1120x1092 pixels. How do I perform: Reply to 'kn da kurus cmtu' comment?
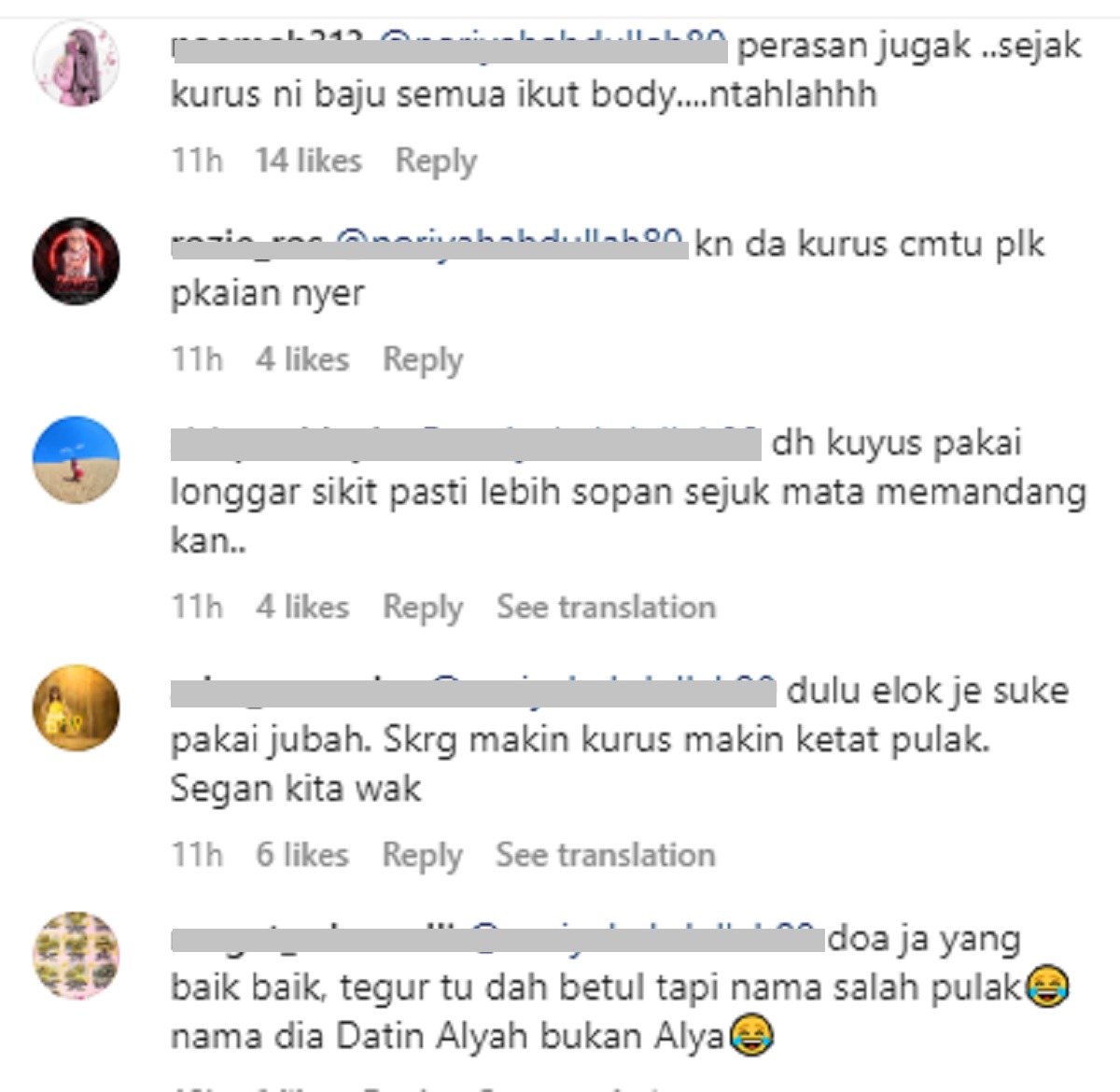click(423, 359)
